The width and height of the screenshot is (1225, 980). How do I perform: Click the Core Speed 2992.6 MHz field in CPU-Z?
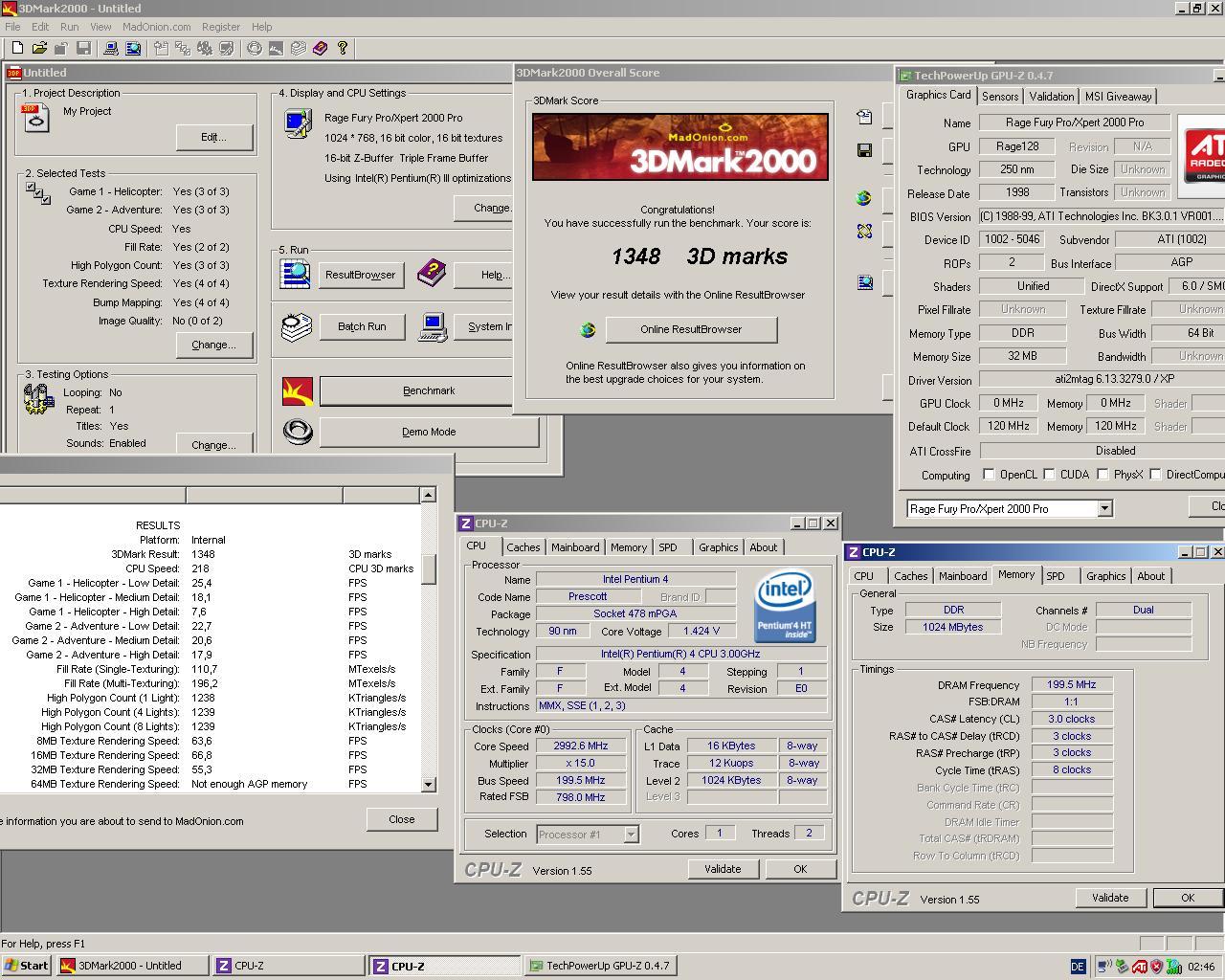coord(580,746)
